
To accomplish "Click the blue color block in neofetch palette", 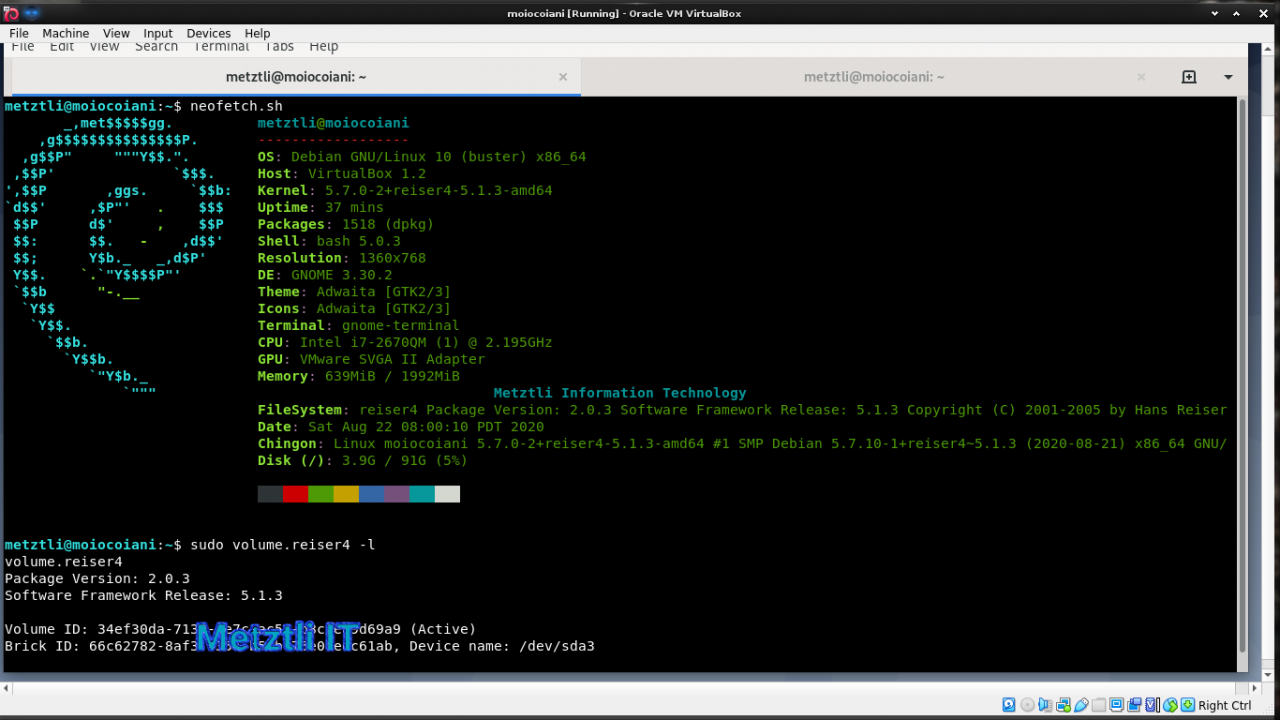I will pos(371,494).
